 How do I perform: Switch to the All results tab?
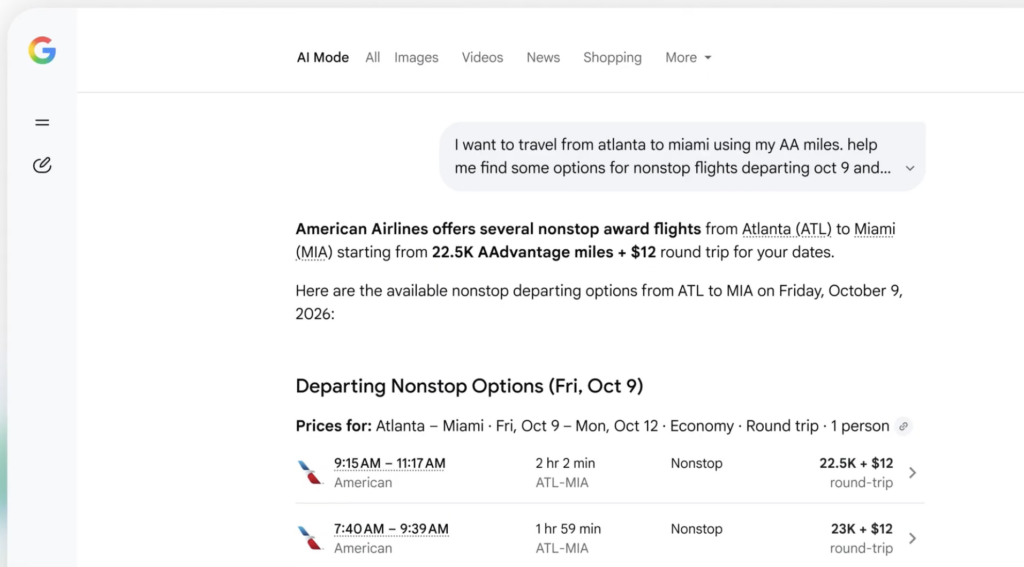372,57
